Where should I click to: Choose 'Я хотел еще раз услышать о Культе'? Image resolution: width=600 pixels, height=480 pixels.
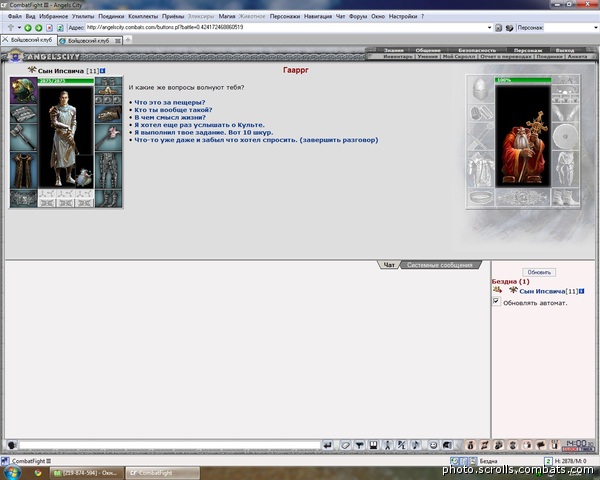click(x=199, y=125)
